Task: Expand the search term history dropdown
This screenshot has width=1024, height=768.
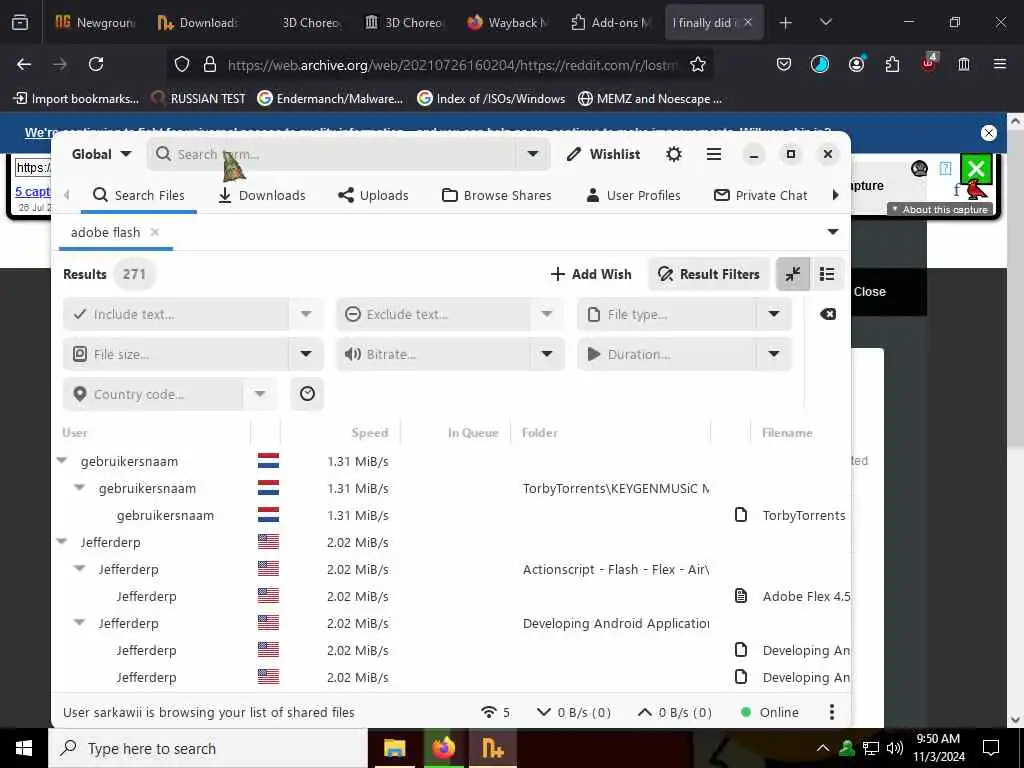Action: tap(533, 154)
